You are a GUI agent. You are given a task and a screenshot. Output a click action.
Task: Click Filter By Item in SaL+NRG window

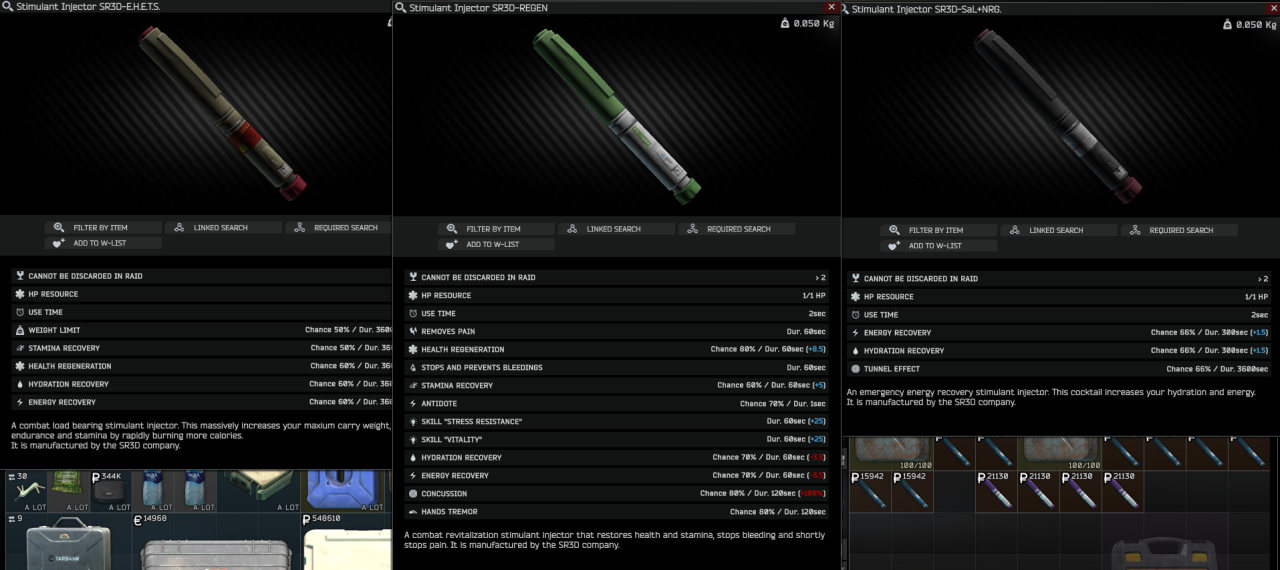tap(938, 230)
